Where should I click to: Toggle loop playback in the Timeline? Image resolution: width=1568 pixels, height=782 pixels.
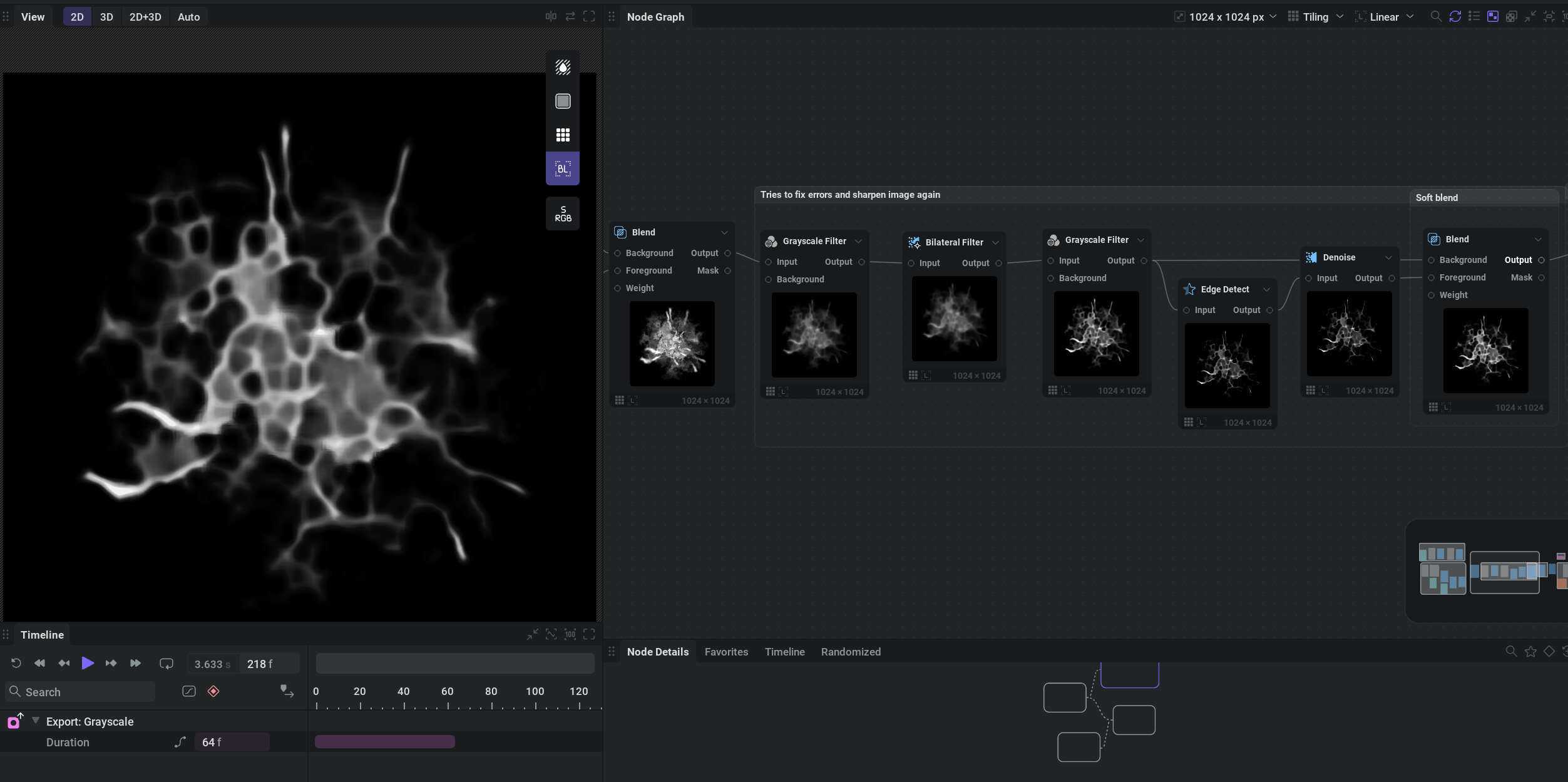click(165, 663)
